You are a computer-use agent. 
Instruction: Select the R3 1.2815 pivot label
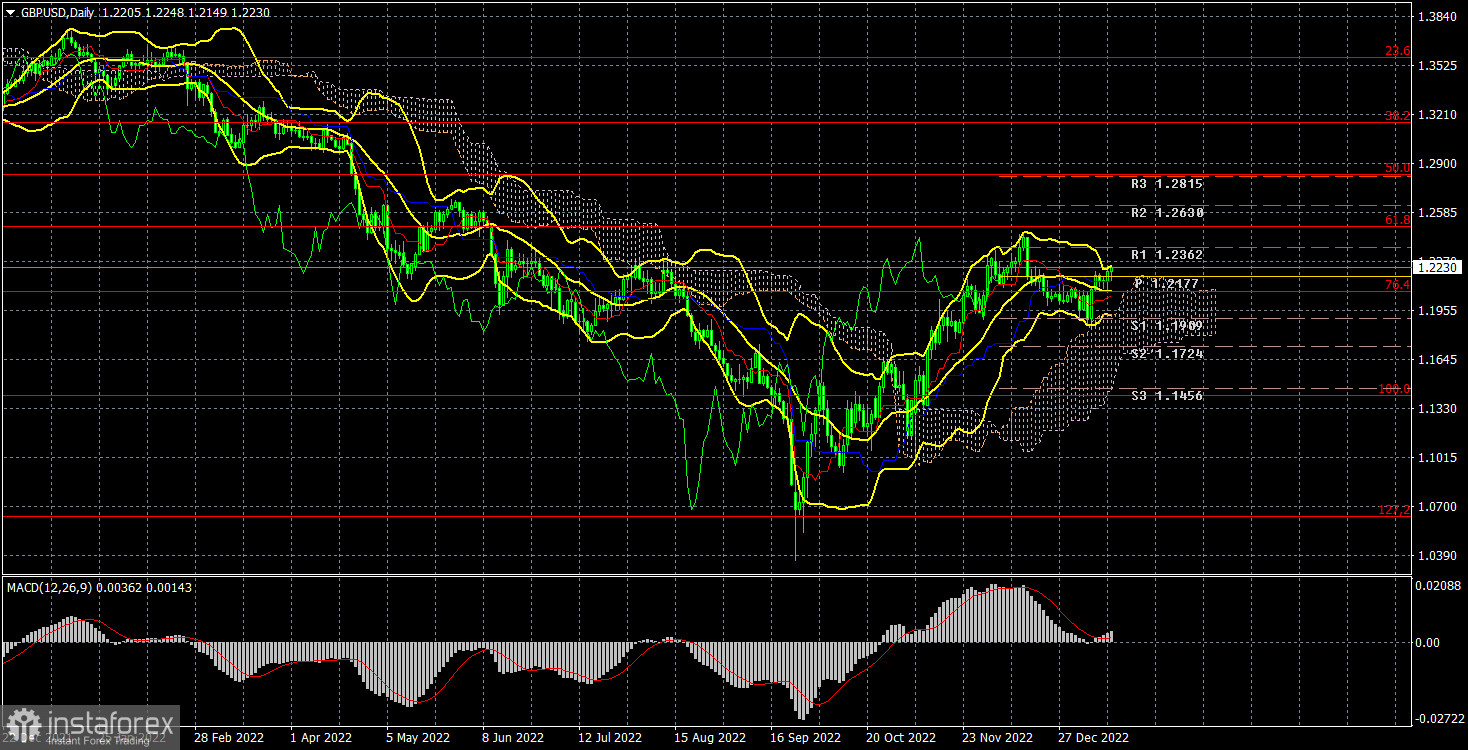1167,184
